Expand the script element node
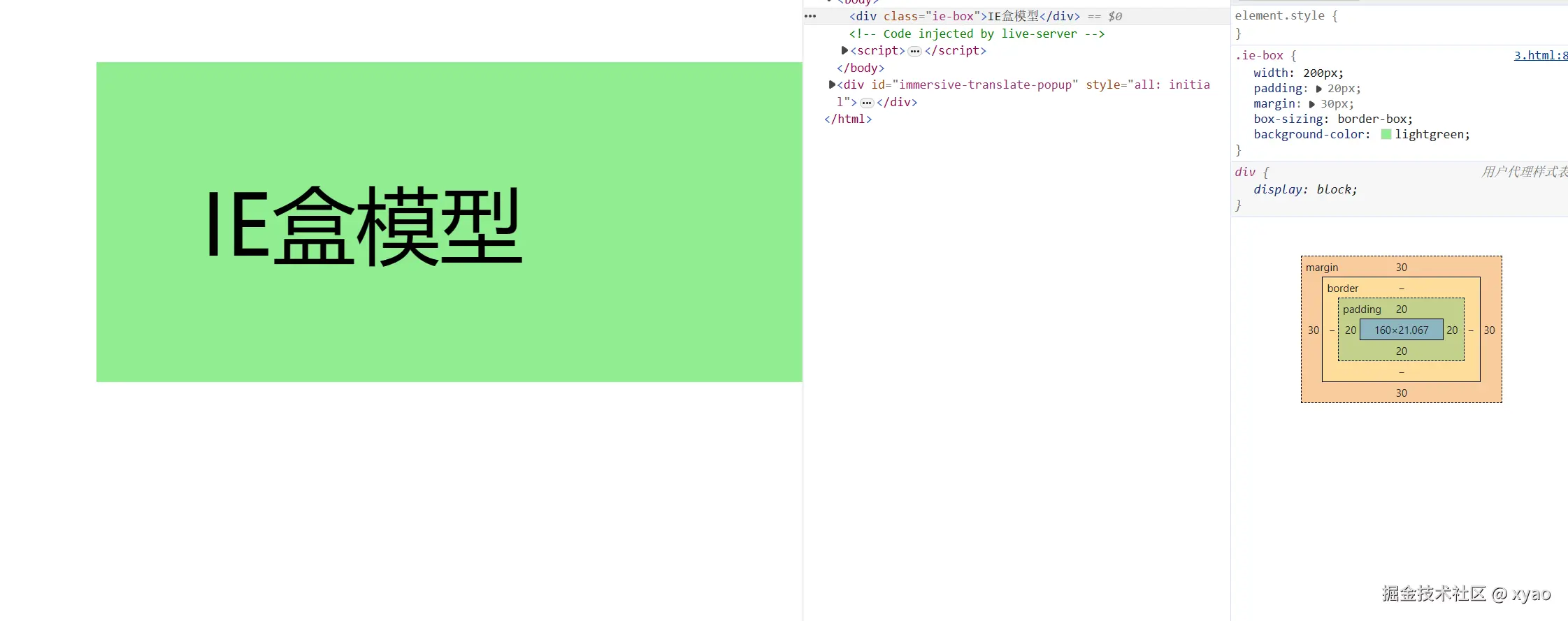1568x621 pixels. (844, 50)
